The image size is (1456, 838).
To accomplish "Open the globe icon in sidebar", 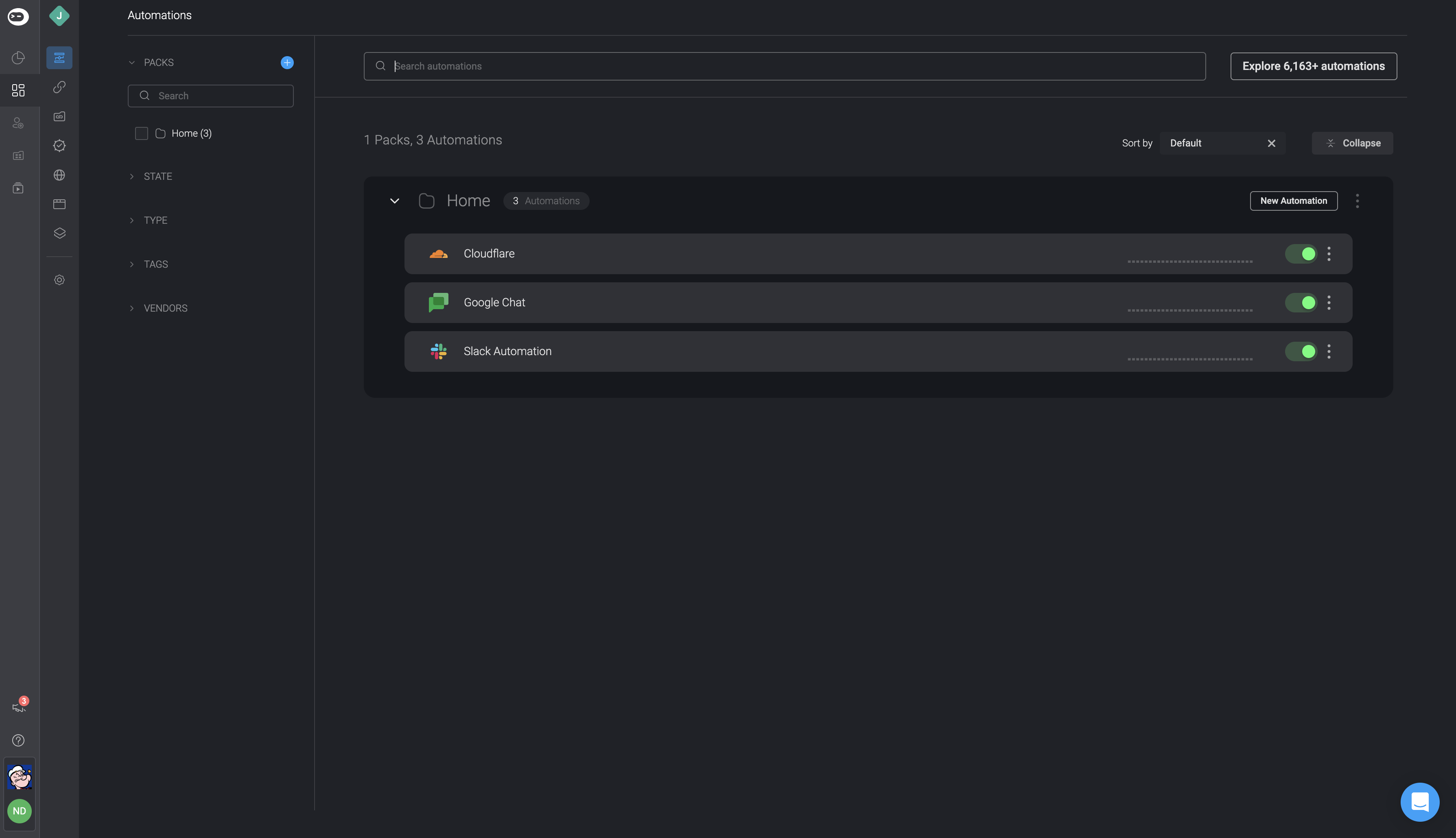I will [59, 175].
